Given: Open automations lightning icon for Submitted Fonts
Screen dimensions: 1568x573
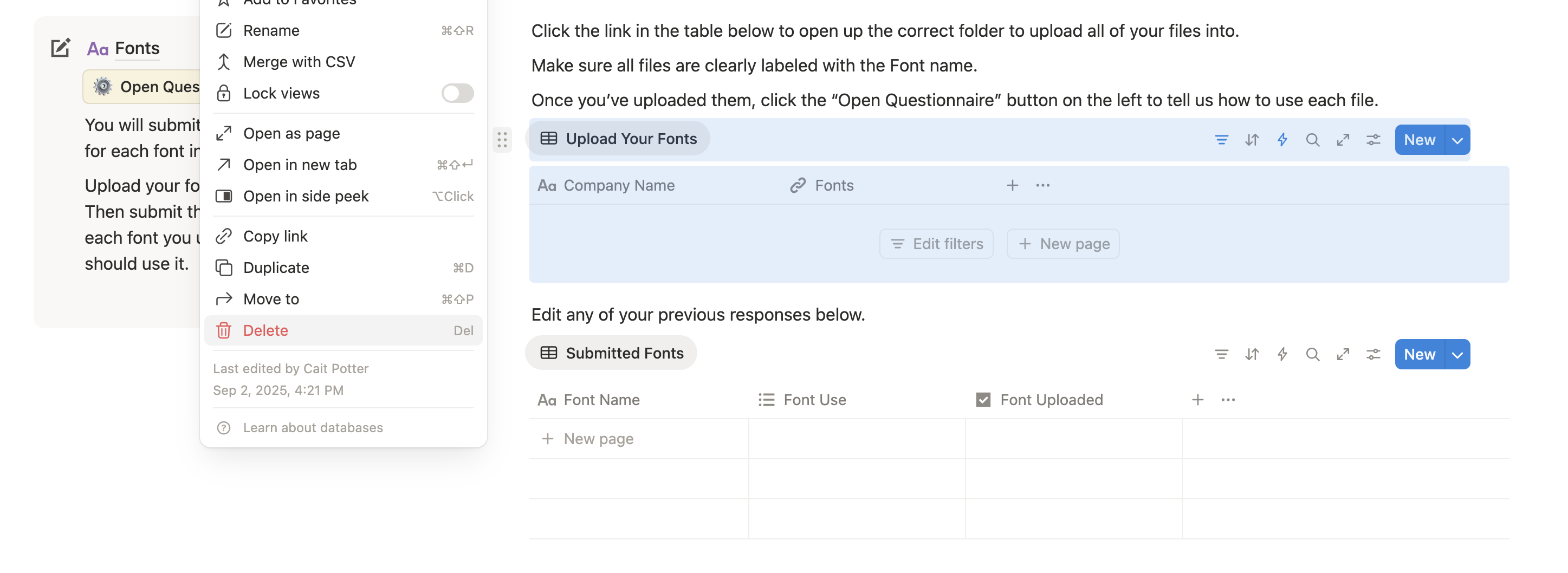Looking at the screenshot, I should [x=1282, y=354].
